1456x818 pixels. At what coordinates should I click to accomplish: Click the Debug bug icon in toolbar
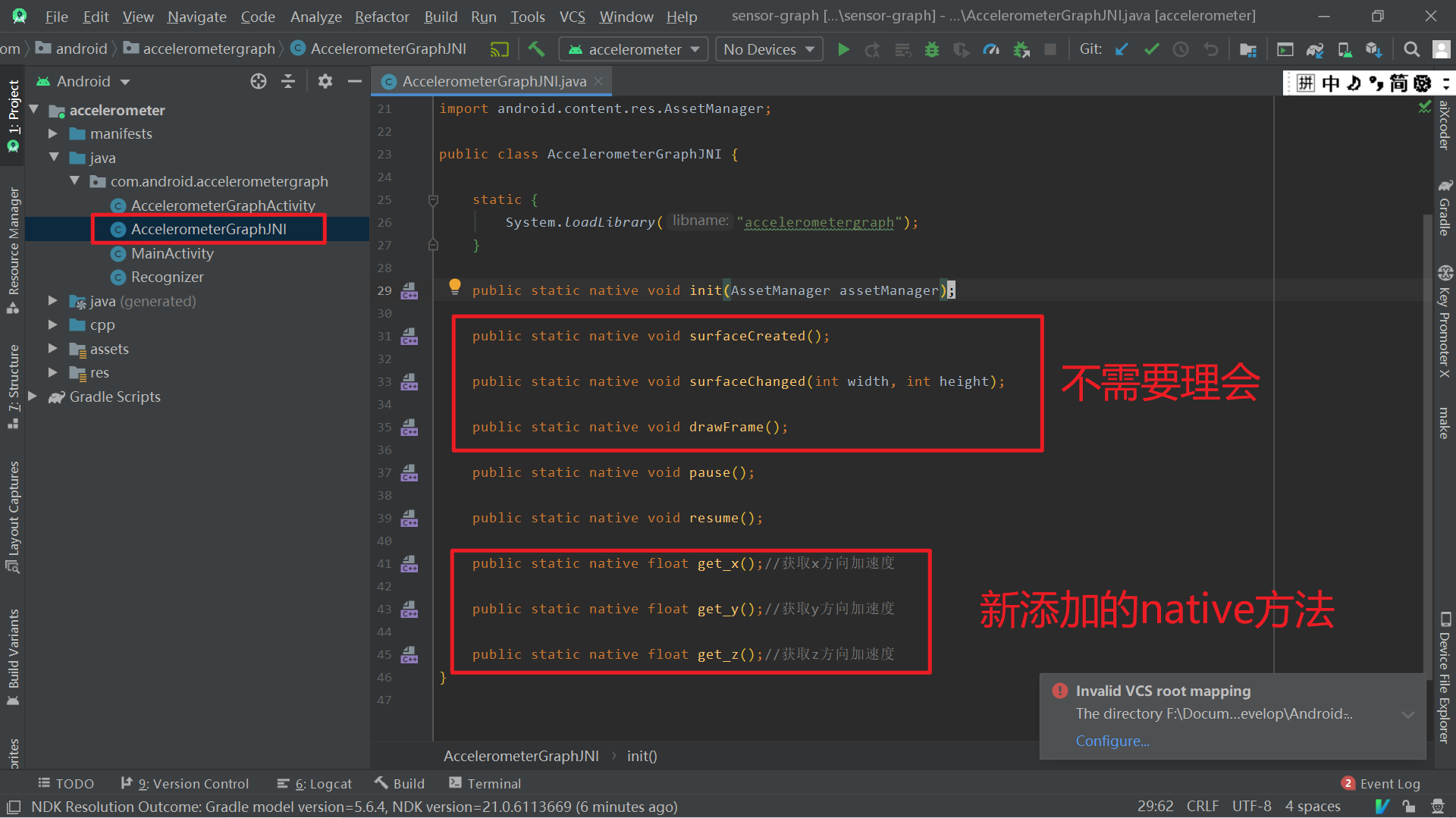coord(932,49)
